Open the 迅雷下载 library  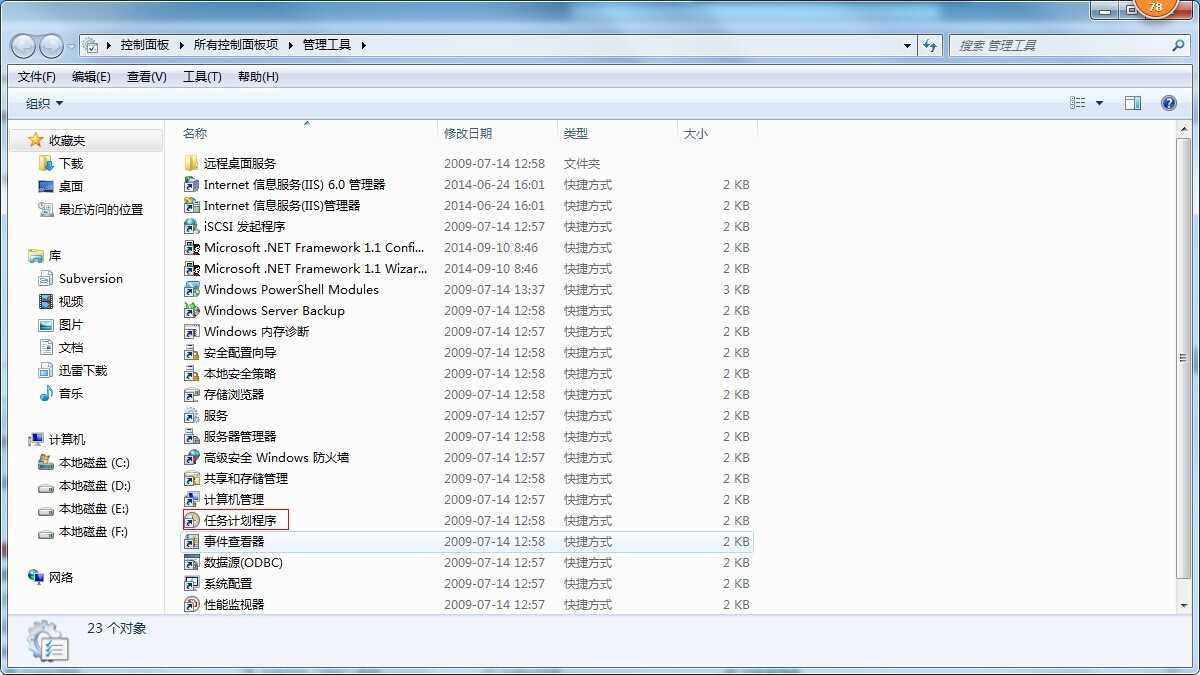click(x=83, y=370)
